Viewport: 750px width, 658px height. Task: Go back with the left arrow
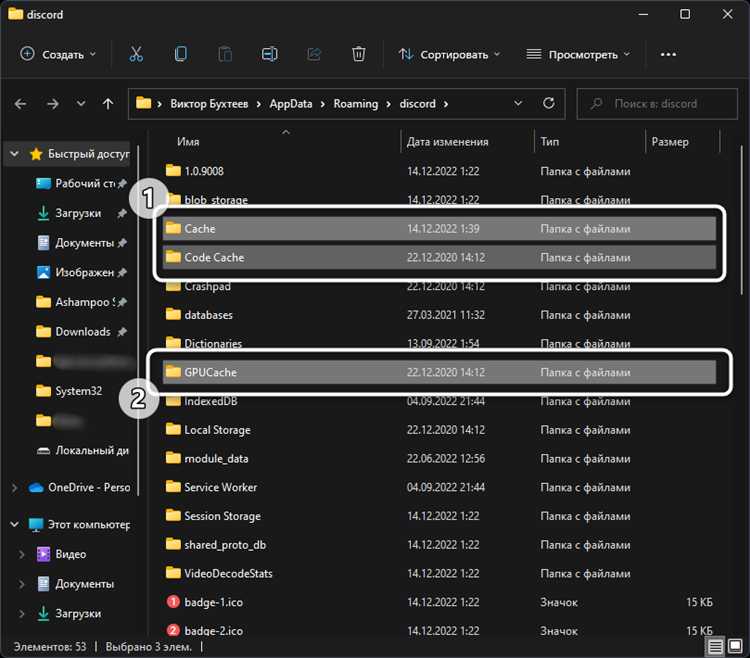coord(21,104)
